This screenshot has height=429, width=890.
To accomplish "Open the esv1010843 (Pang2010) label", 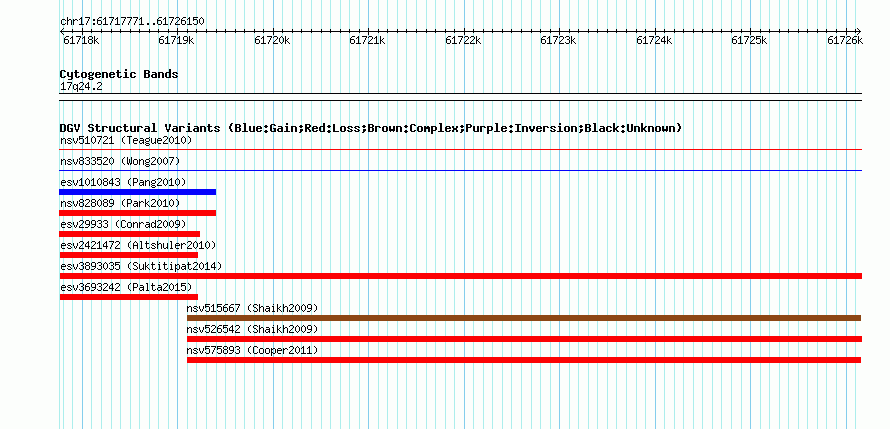I will [x=123, y=182].
